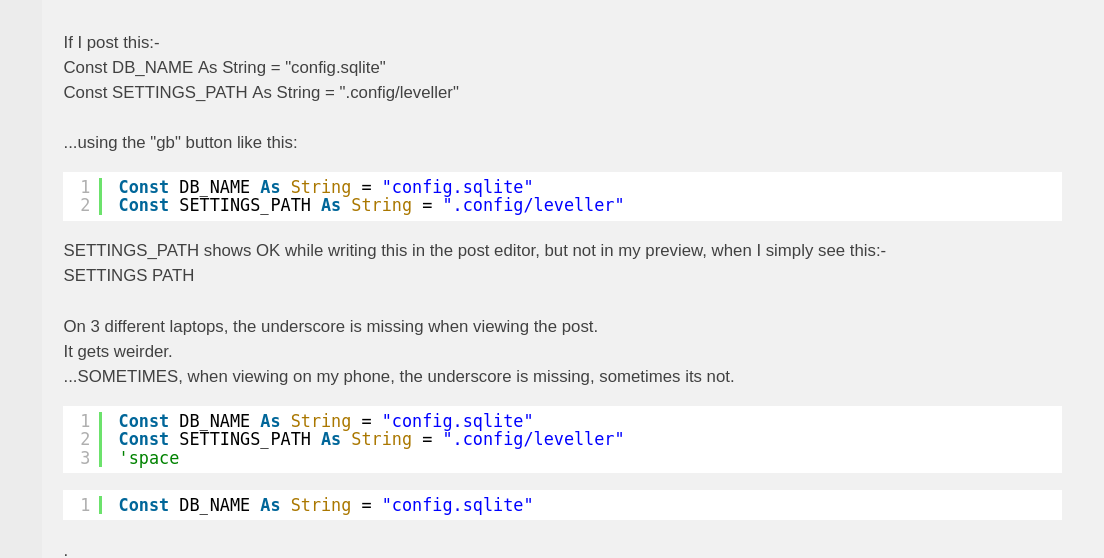Click DB_NAME identifier in second code block
1104x558 pixels.
pyautogui.click(x=214, y=421)
